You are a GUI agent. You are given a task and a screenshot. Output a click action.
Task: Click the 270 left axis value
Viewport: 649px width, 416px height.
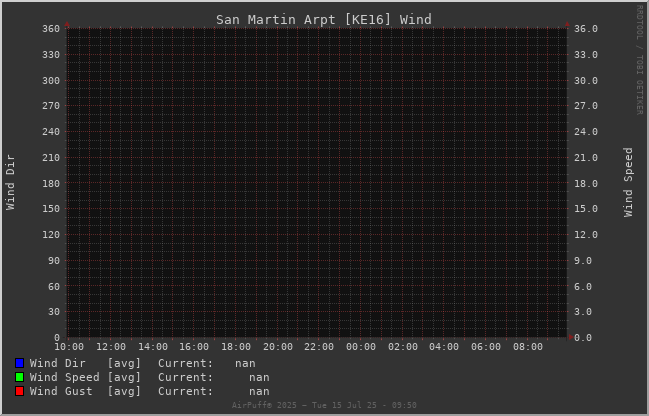click(51, 106)
